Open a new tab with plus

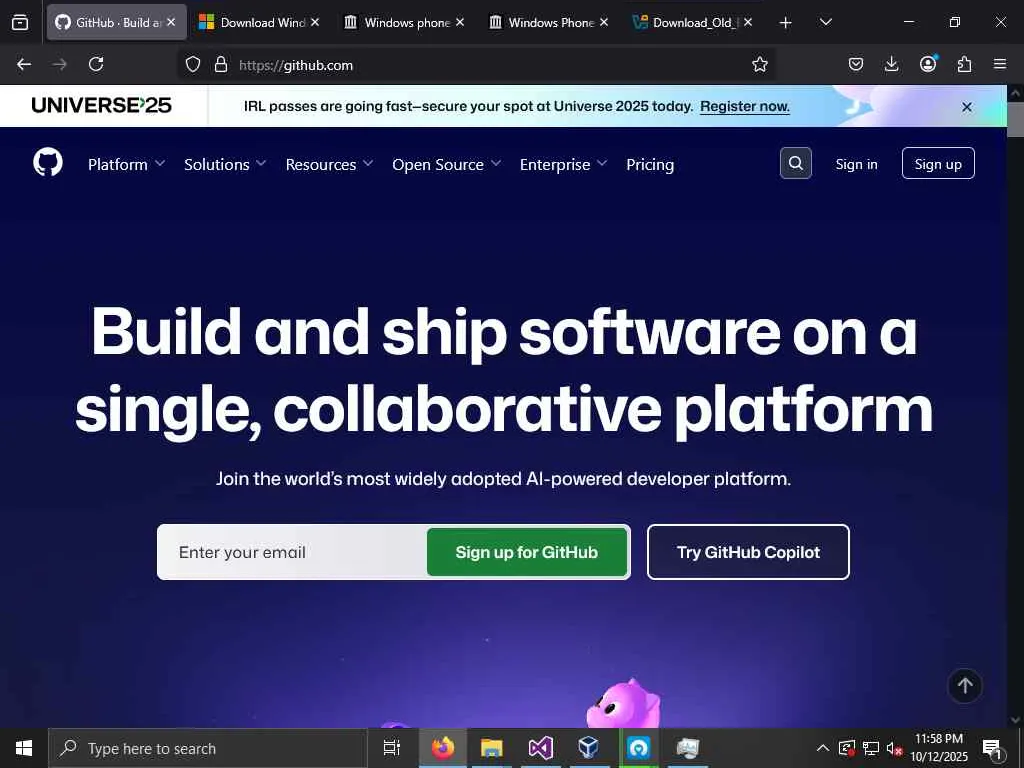pyautogui.click(x=786, y=23)
